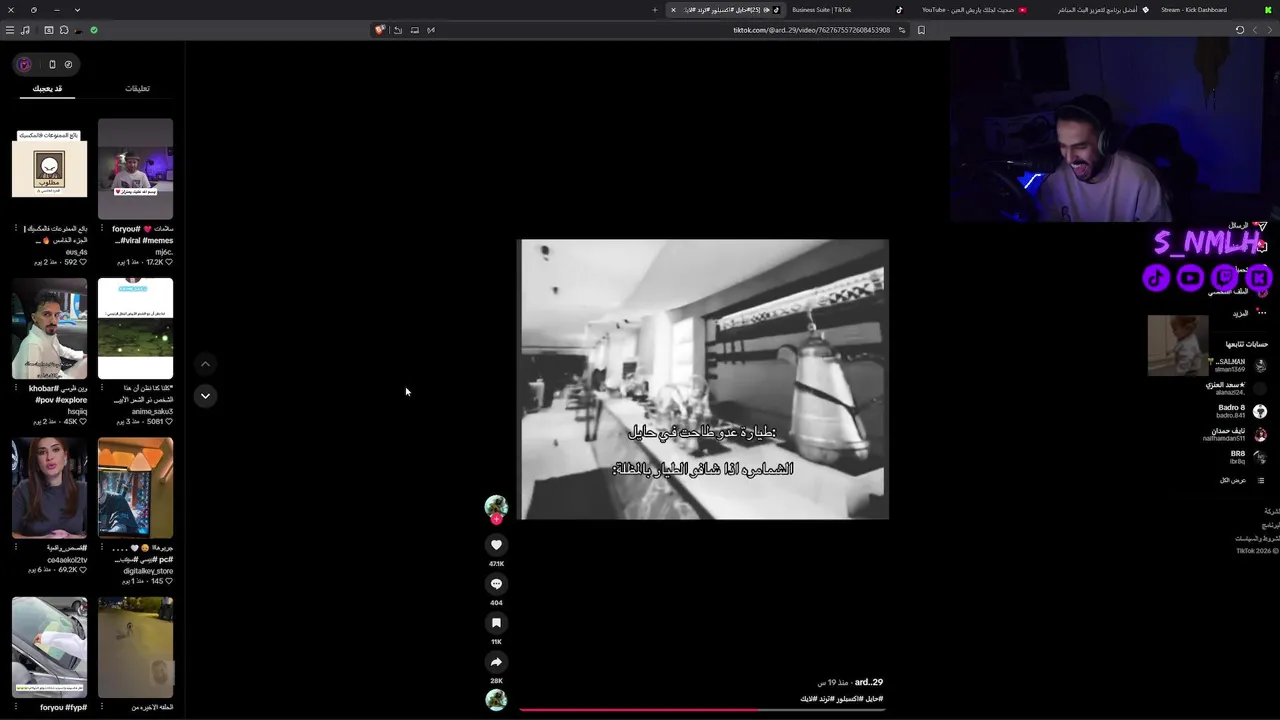
Task: Close the active TikTok browser tab
Action: pos(673,10)
